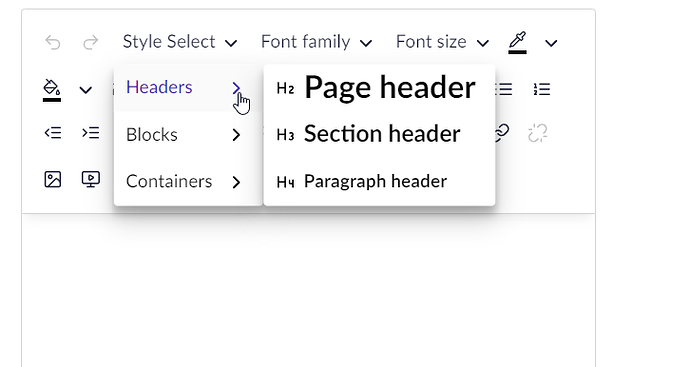Expand background color options chevron
The width and height of the screenshot is (690, 367).
pos(85,90)
